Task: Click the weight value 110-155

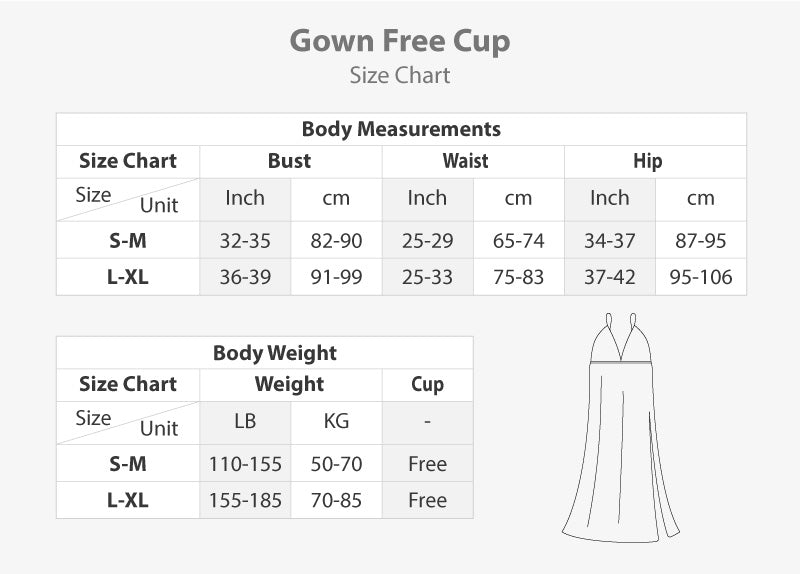Action: (245, 464)
